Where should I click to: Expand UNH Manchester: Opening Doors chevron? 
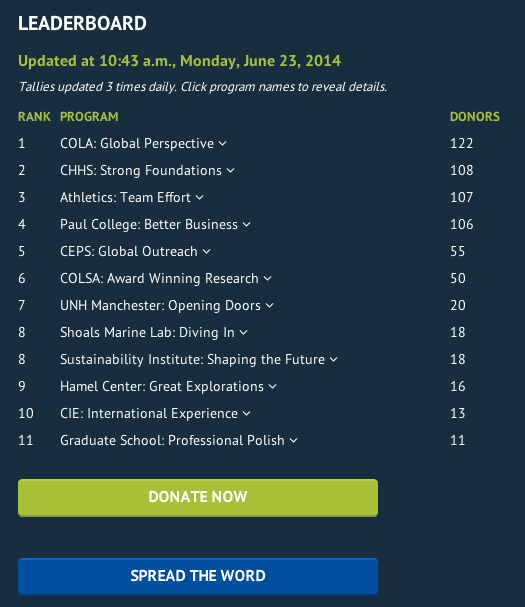click(270, 306)
